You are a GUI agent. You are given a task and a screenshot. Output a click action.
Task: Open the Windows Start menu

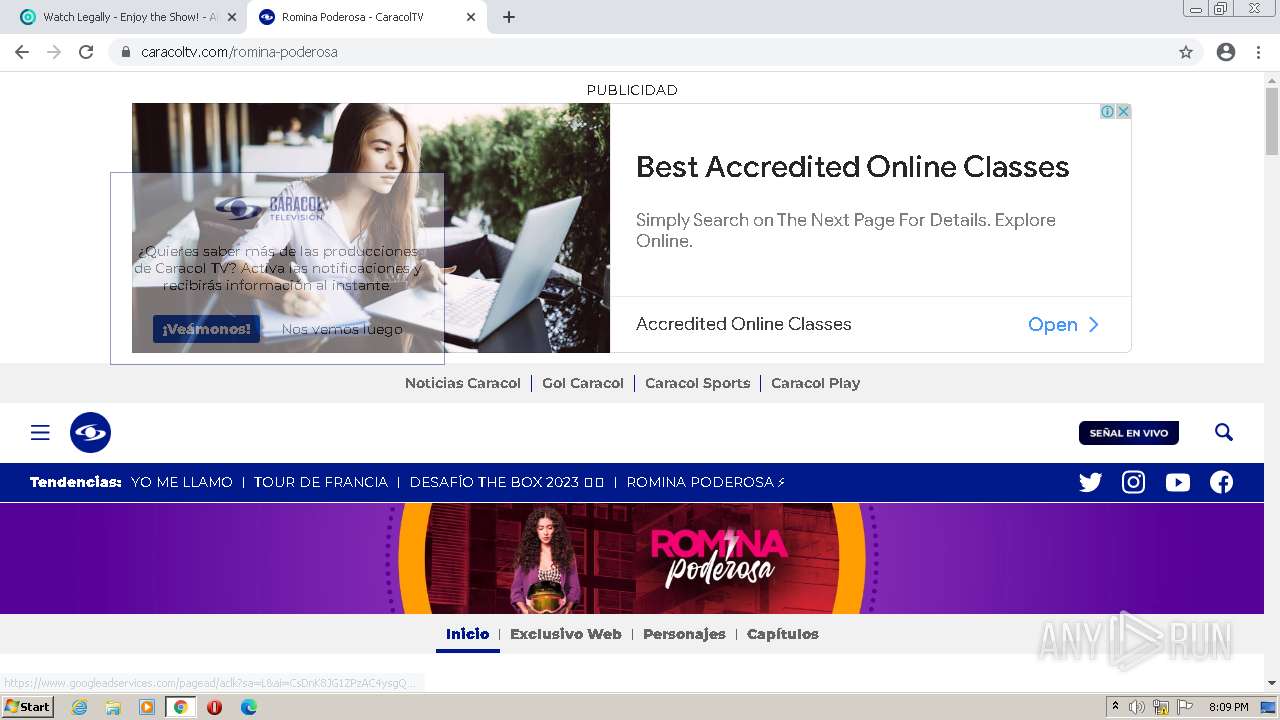(x=28, y=706)
